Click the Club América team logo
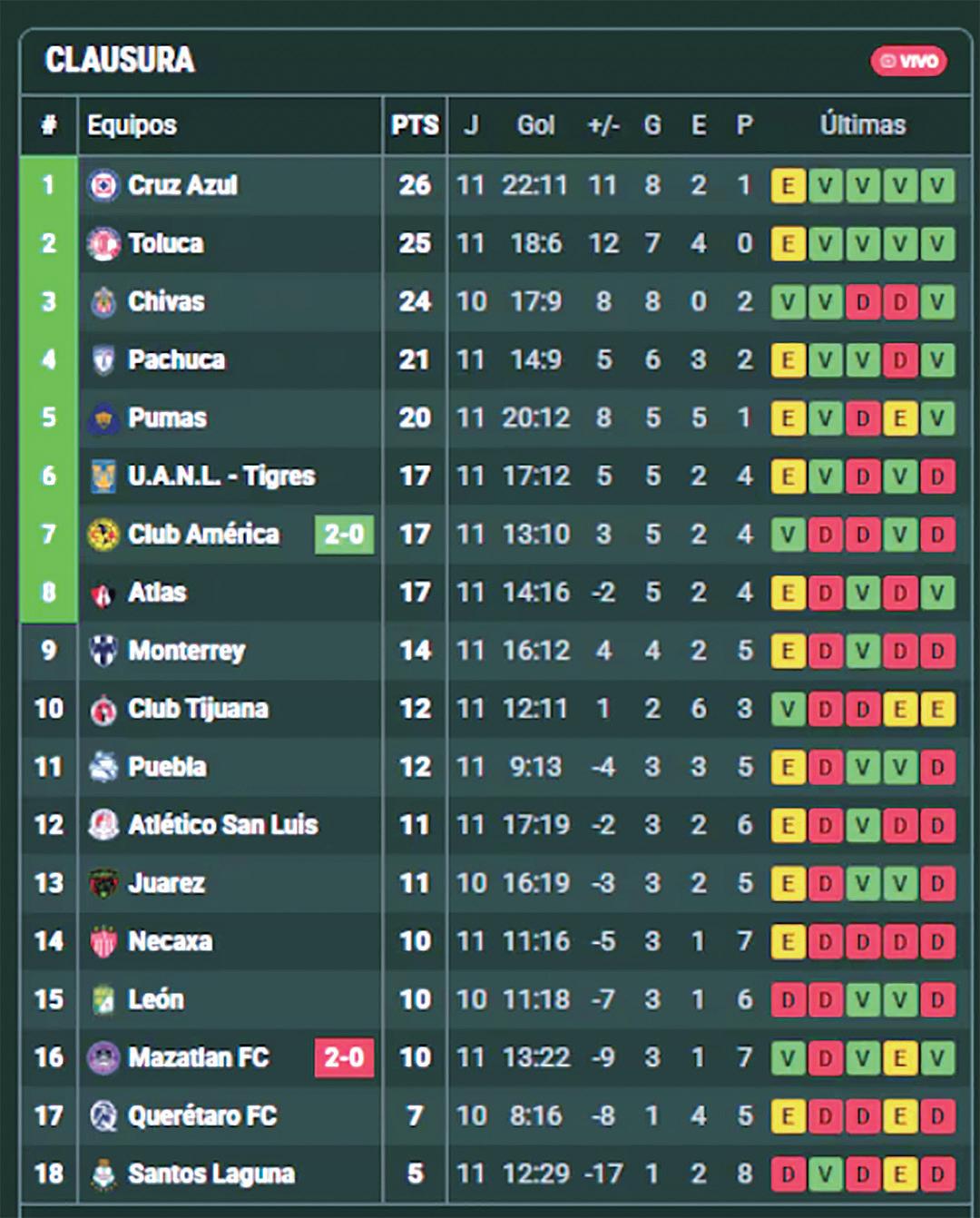This screenshot has width=980, height=1218. pos(103,535)
